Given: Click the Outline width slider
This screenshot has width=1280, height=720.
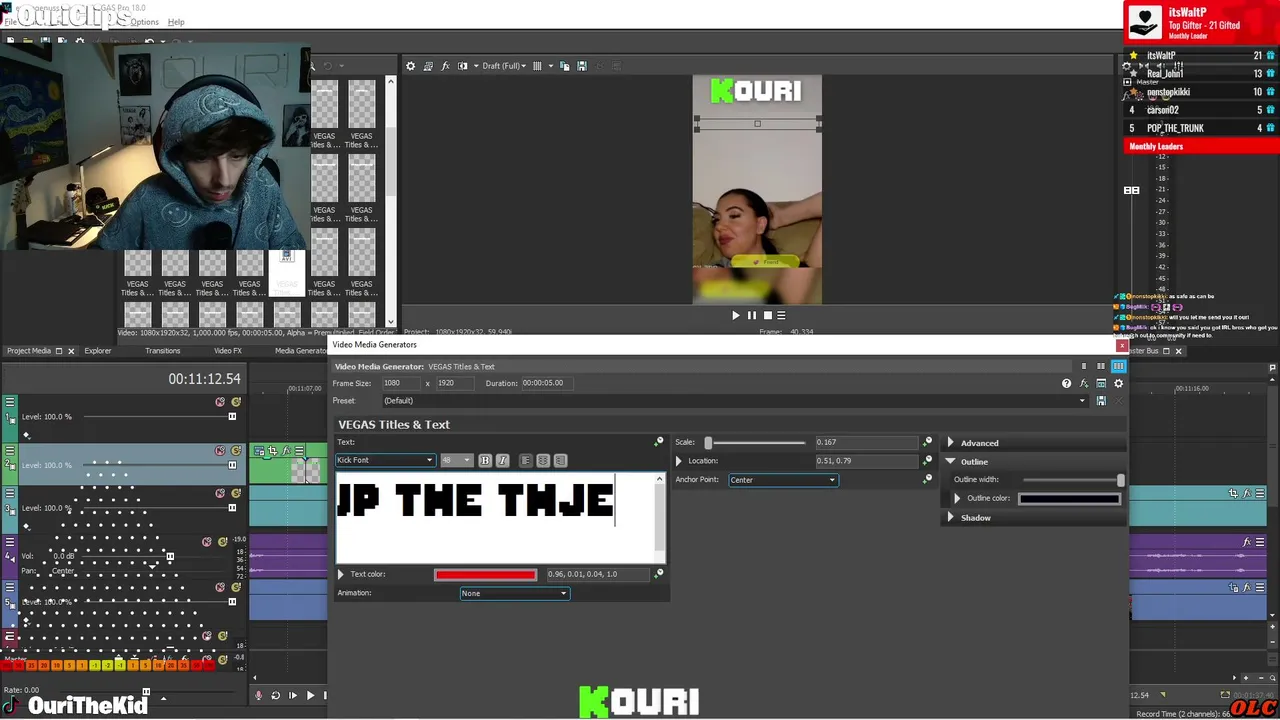Looking at the screenshot, I should (x=1075, y=480).
